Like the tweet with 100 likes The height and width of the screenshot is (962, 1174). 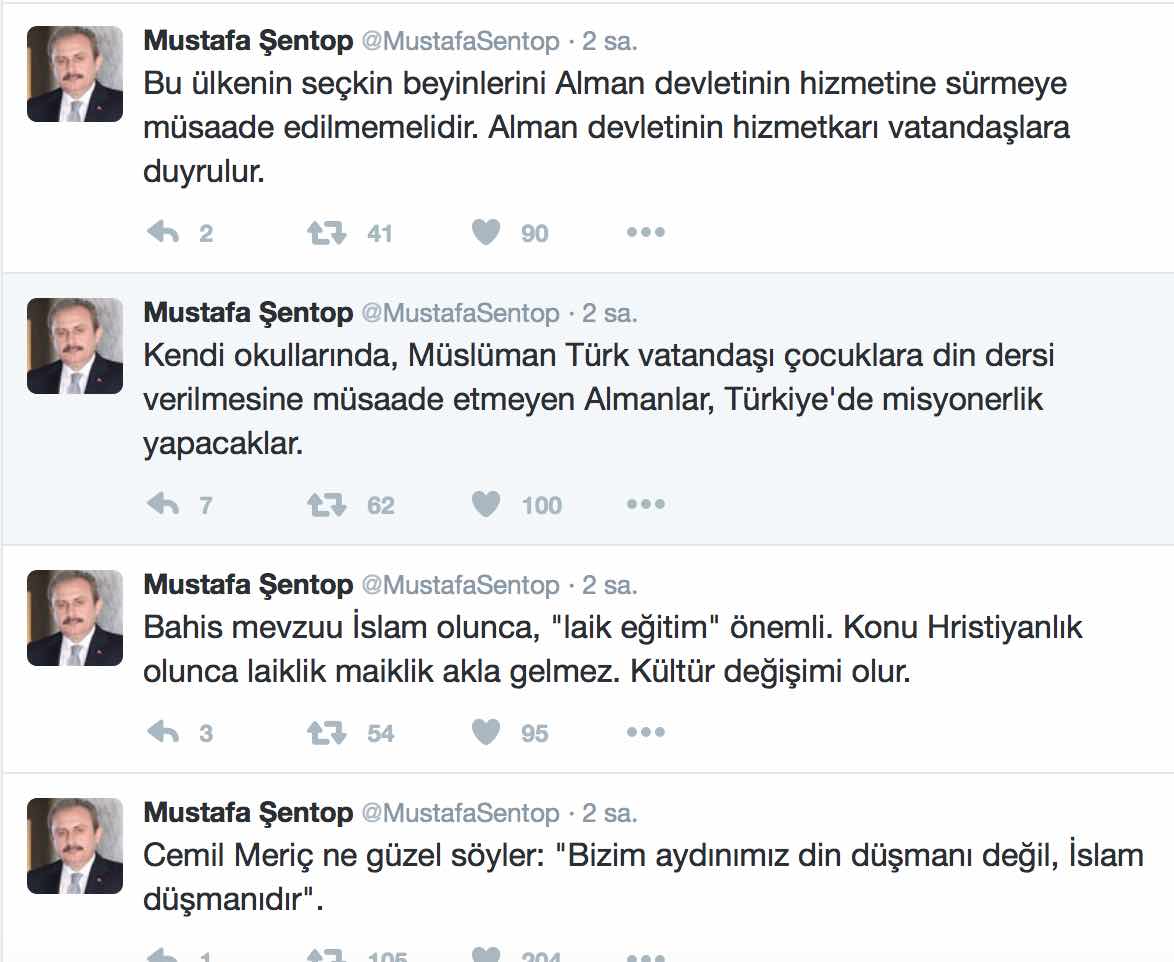[486, 505]
